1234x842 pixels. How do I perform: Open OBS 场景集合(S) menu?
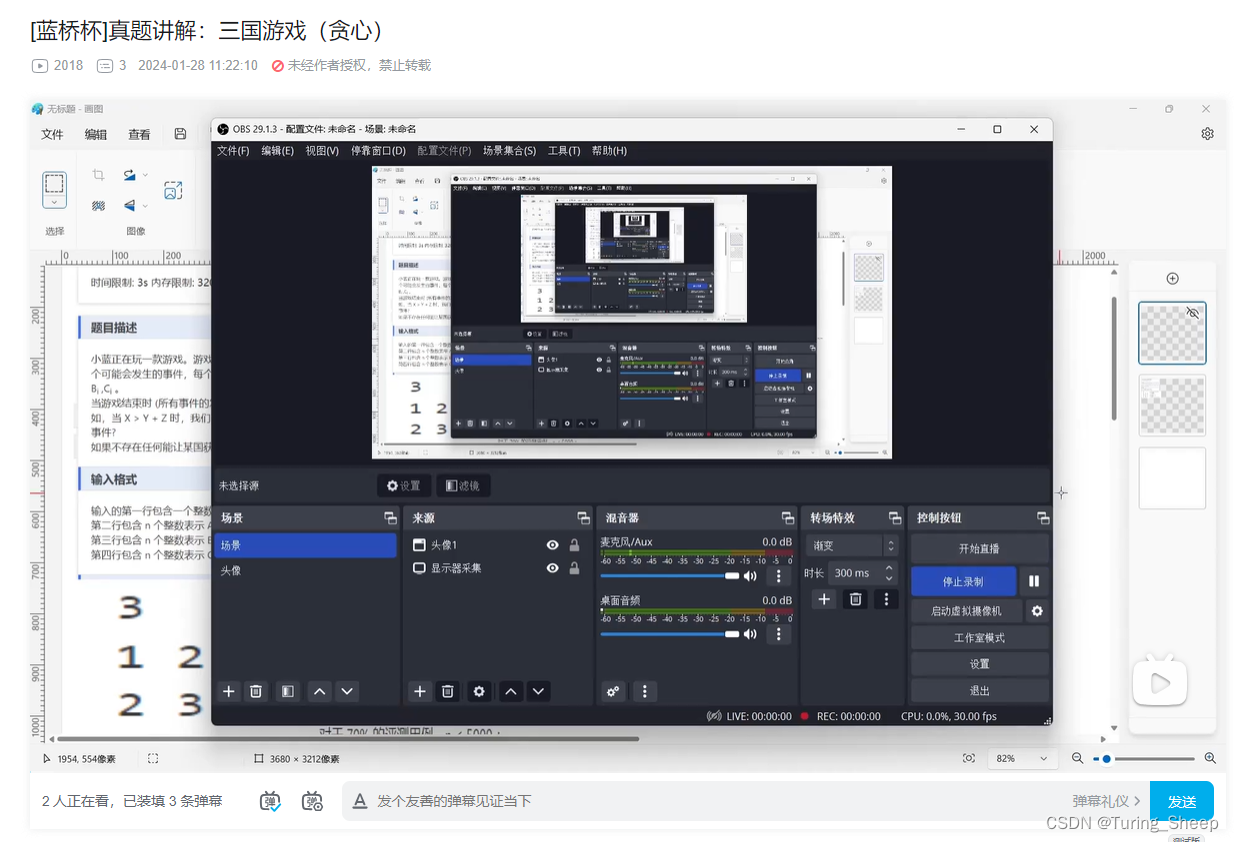coord(511,151)
